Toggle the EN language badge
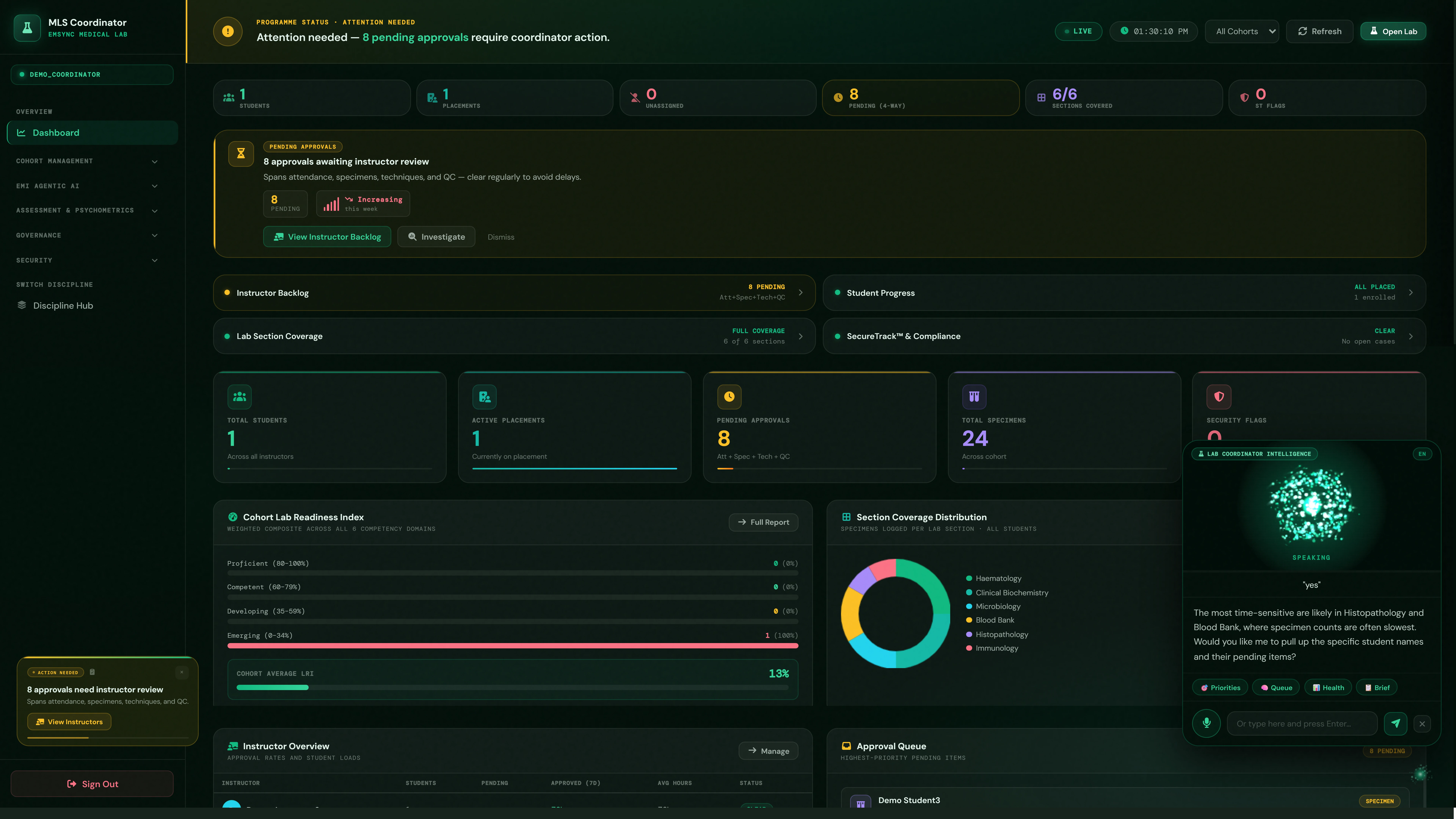Screen dimensions: 1456x819 point(1422,454)
